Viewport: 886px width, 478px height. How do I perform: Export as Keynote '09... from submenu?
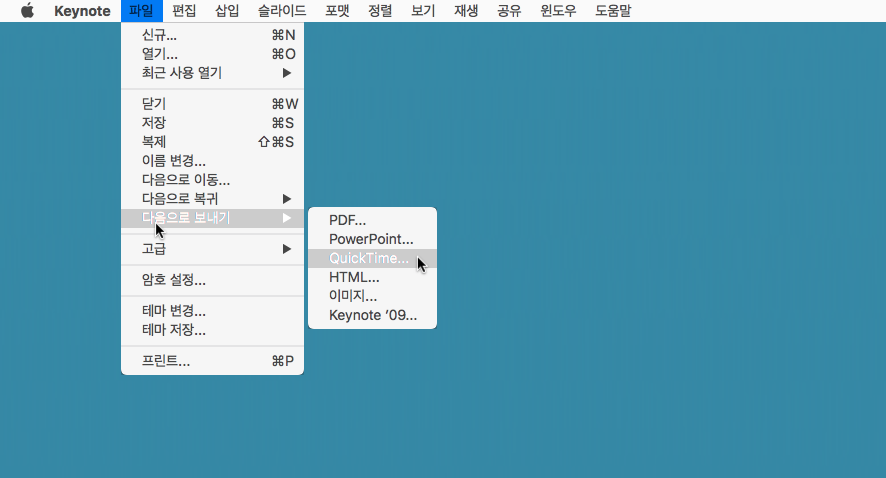372,315
